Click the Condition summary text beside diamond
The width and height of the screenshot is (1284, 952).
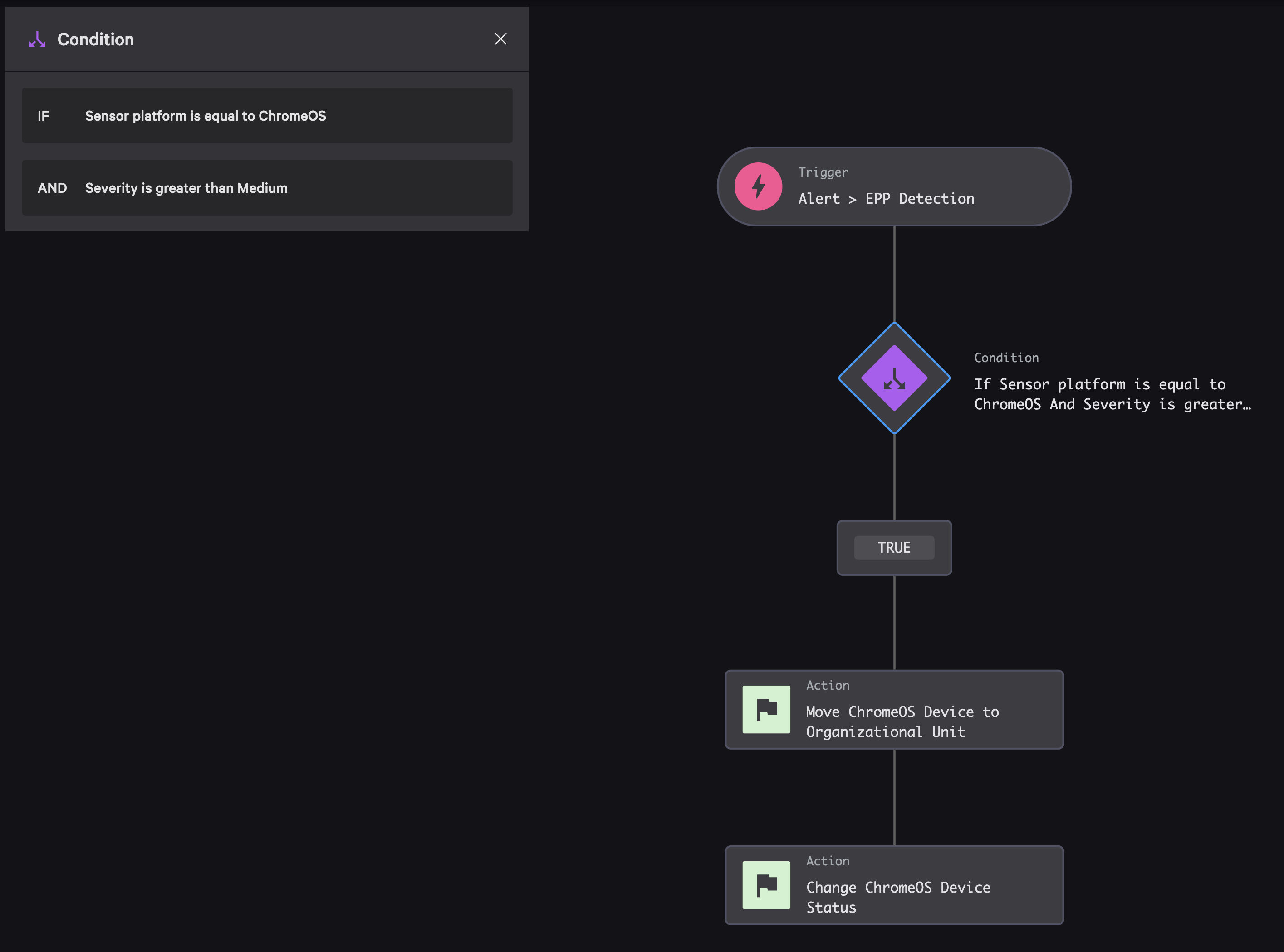click(1112, 394)
